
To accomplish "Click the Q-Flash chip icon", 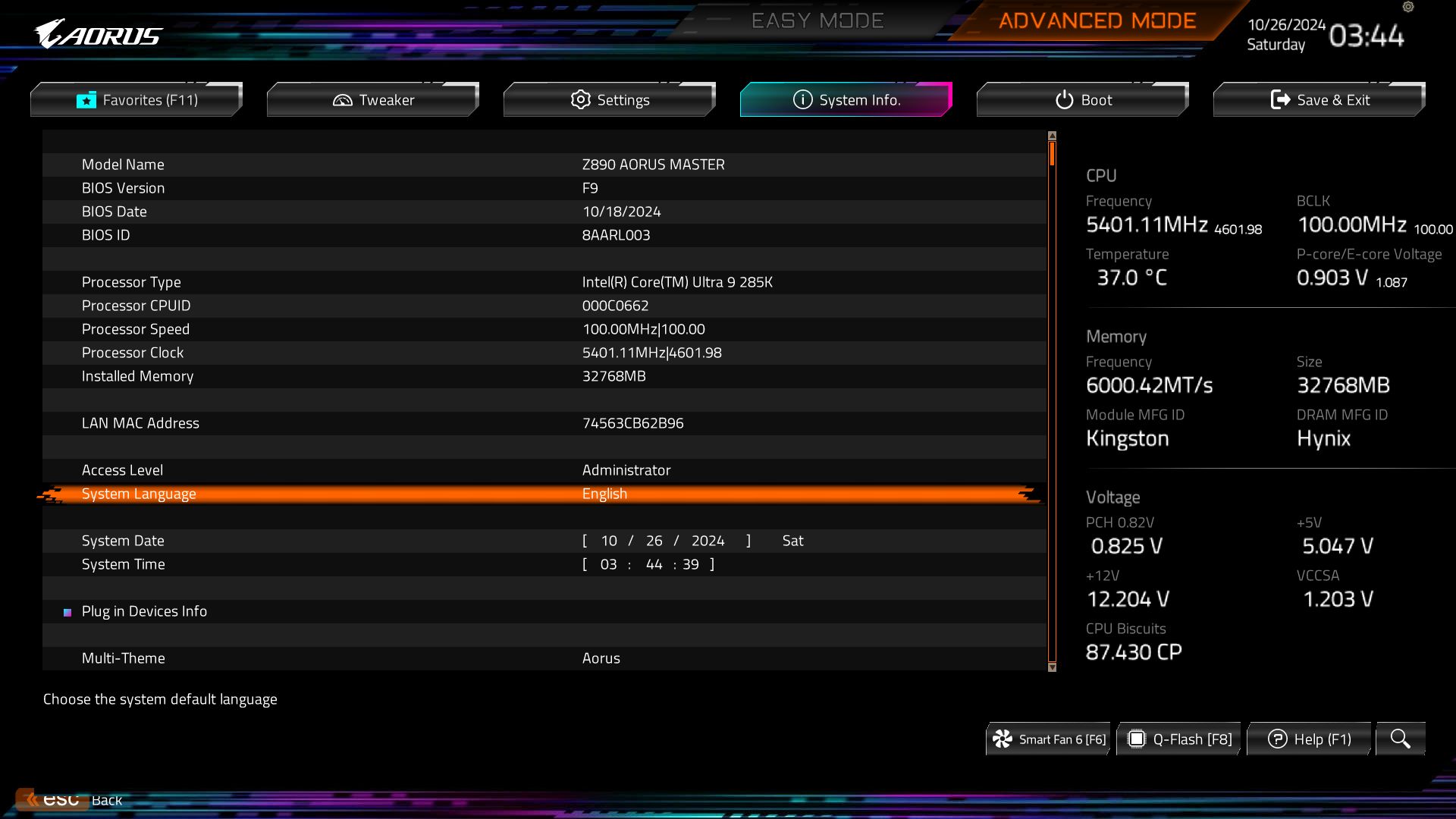I will 1137,739.
